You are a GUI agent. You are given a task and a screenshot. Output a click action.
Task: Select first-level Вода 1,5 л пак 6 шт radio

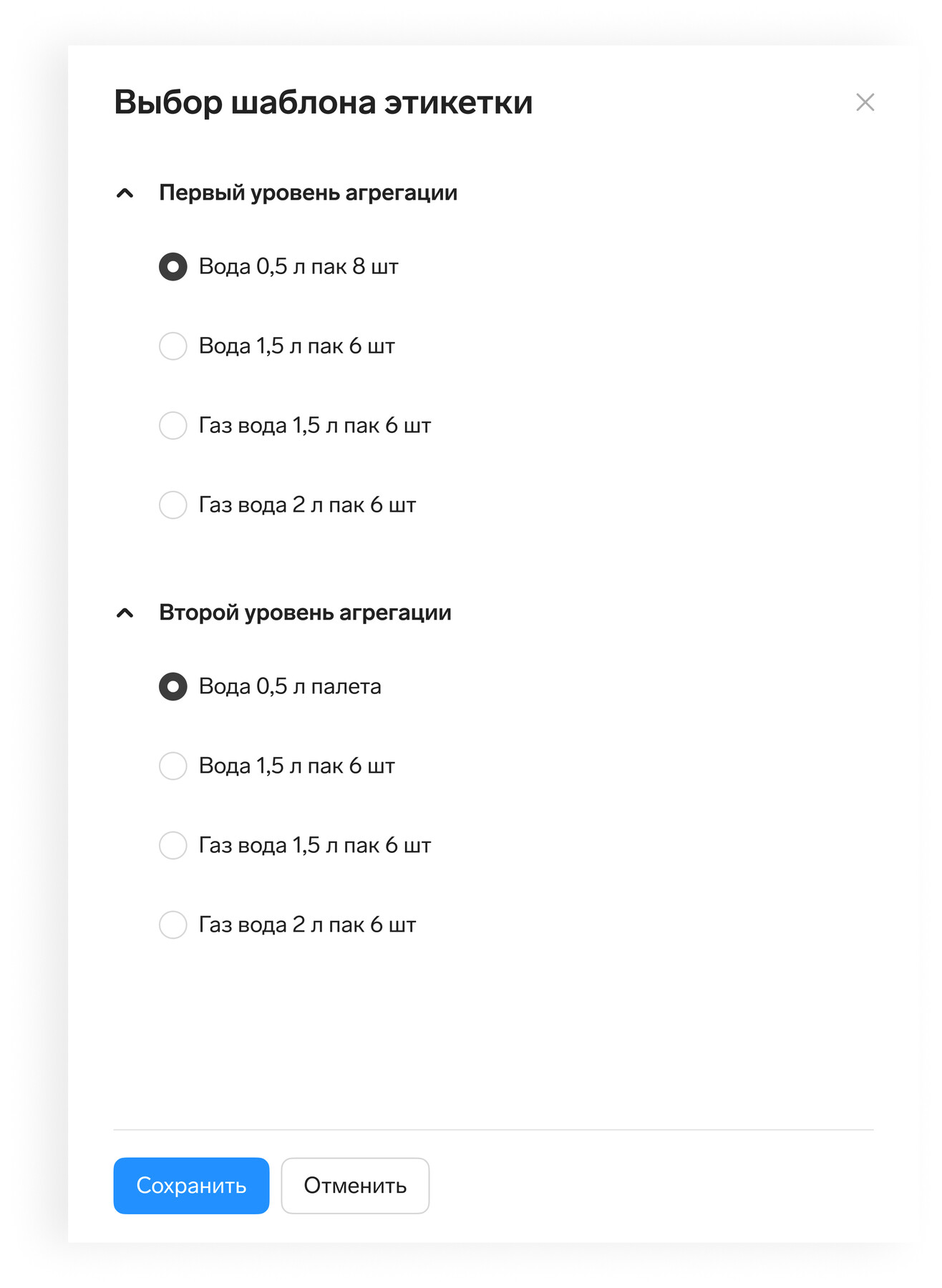(x=173, y=346)
